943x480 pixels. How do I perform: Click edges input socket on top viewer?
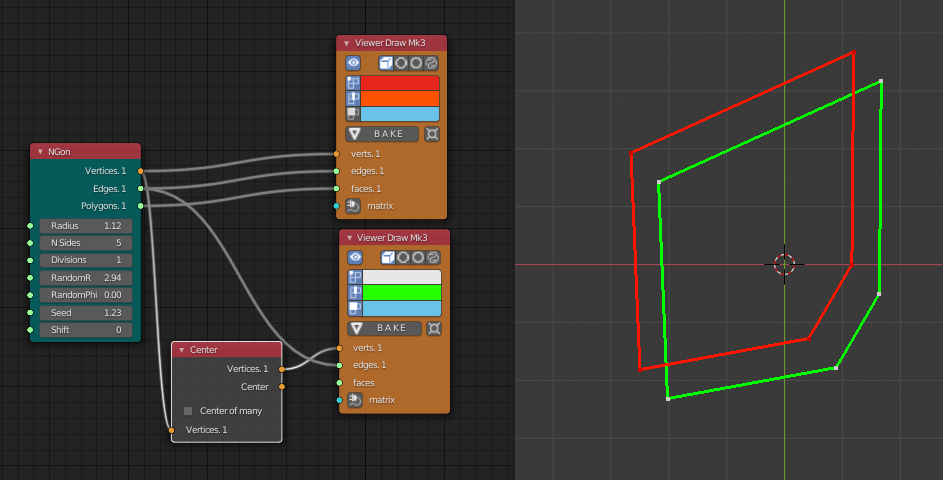[336, 171]
